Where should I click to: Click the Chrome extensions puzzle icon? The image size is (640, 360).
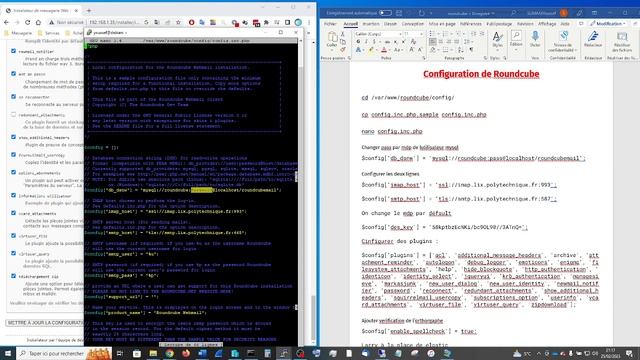point(267,22)
